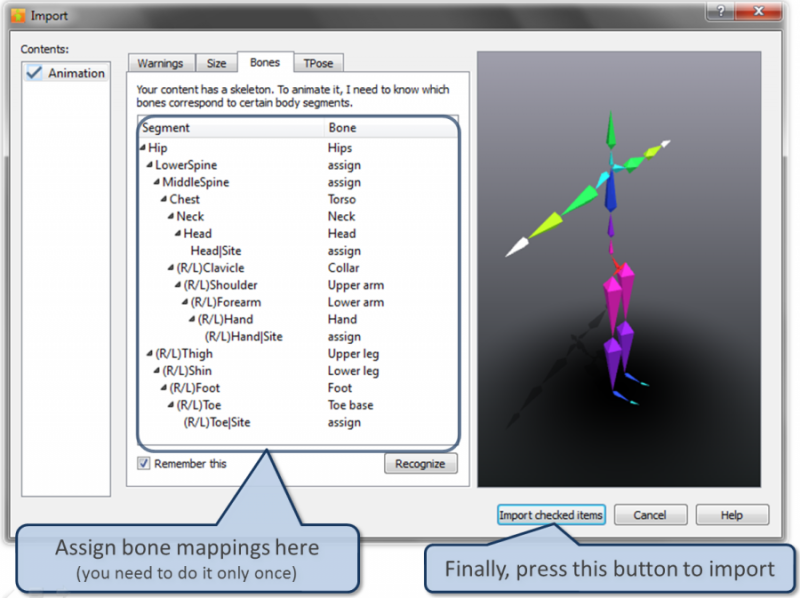Click assign in the (R/L)Toe|Site row

tap(344, 422)
